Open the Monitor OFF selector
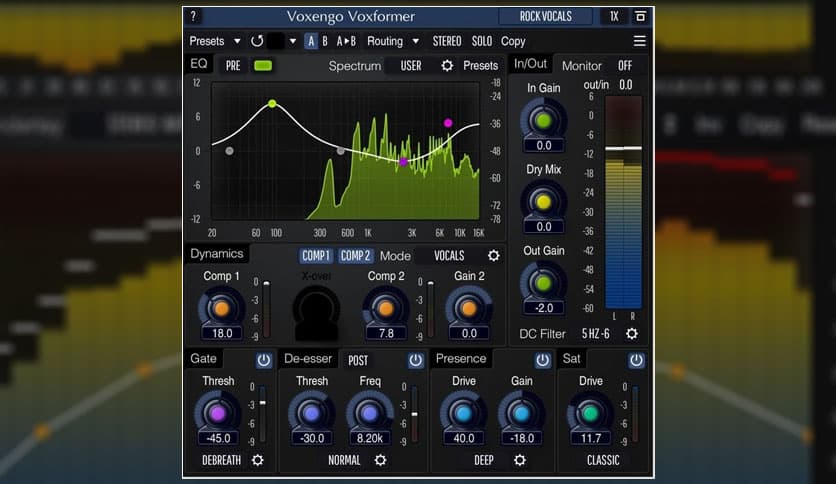The width and height of the screenshot is (836, 484). tap(625, 66)
